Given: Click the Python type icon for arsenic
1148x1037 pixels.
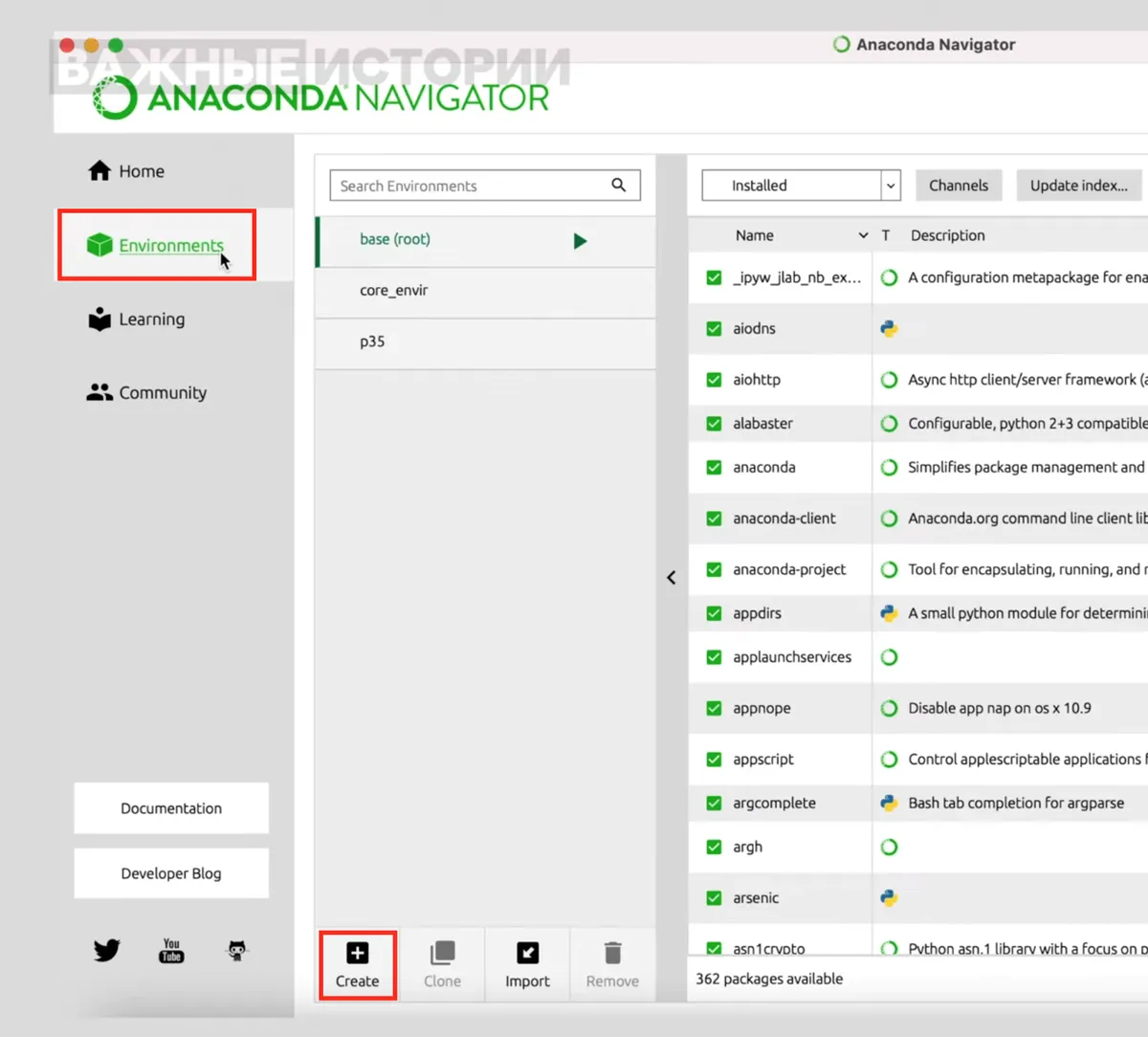Looking at the screenshot, I should point(889,898).
